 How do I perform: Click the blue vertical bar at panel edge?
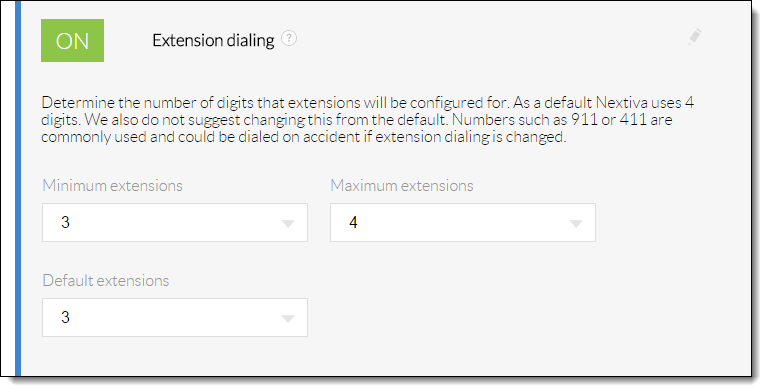point(18,188)
